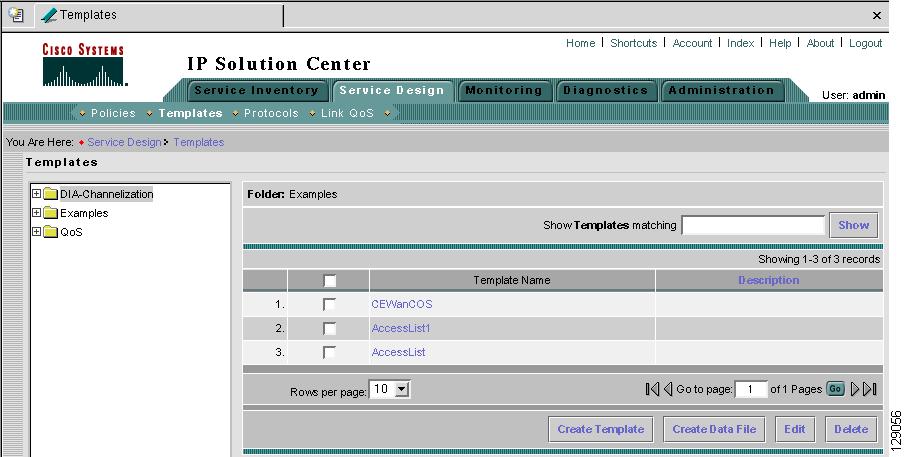Open the Link QoS submenu item

[x=347, y=114]
